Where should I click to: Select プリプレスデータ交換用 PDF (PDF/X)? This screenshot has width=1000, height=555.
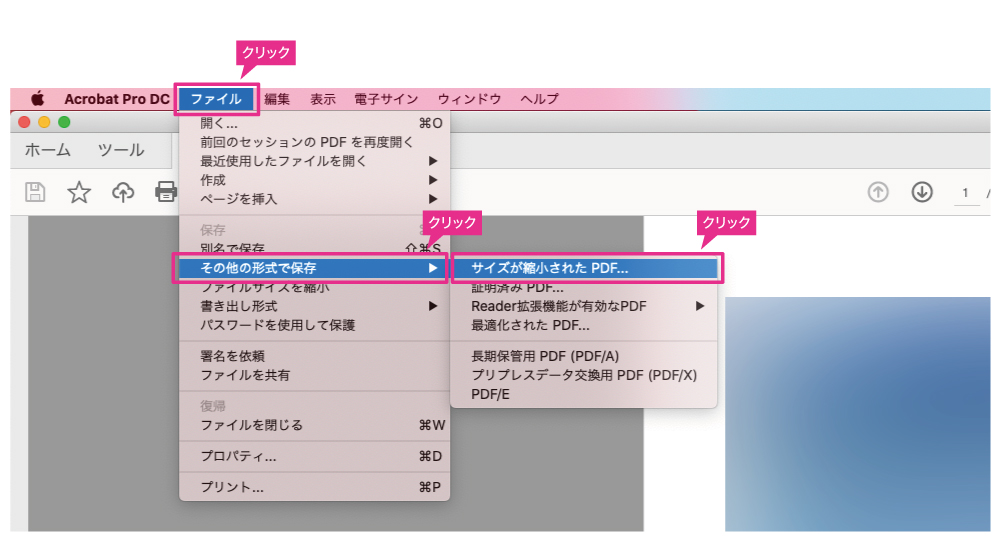click(x=584, y=375)
